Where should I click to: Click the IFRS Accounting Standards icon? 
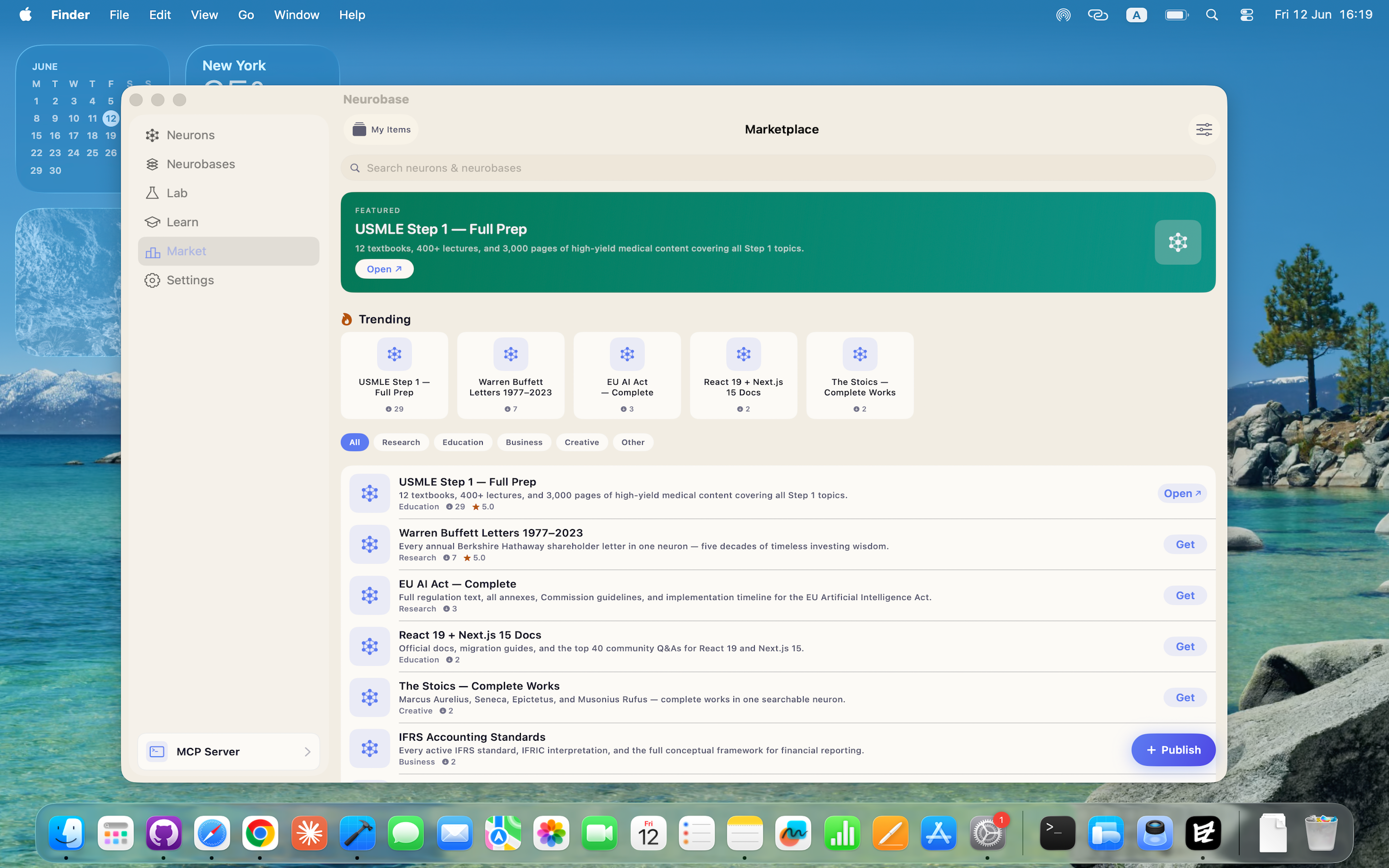pyautogui.click(x=369, y=748)
